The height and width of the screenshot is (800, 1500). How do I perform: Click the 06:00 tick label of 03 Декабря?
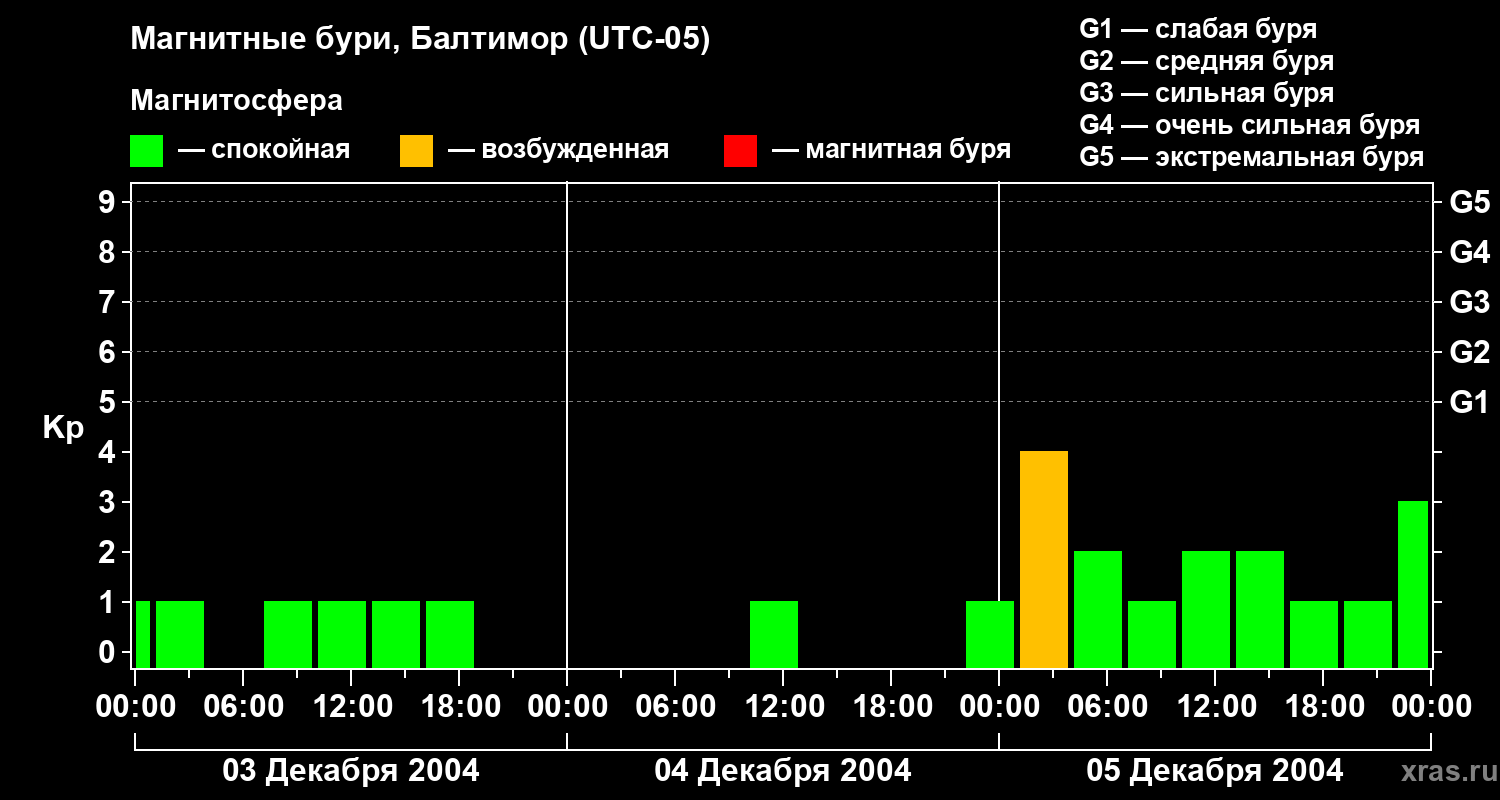[243, 707]
